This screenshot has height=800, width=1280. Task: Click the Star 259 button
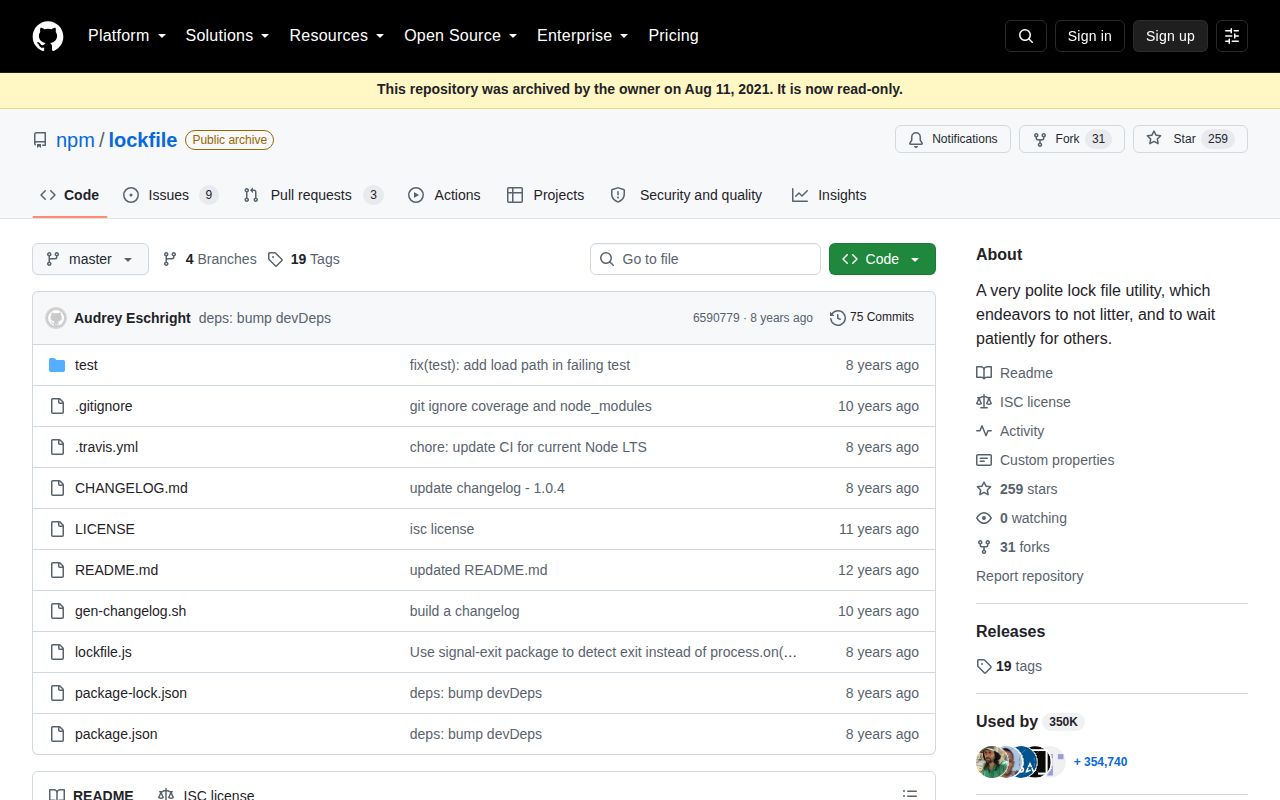point(1190,139)
